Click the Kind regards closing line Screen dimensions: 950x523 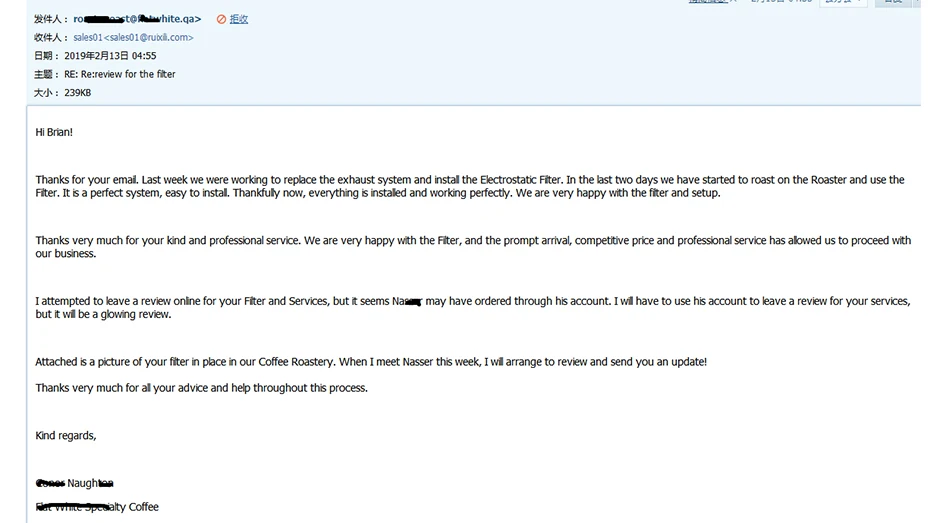65,436
